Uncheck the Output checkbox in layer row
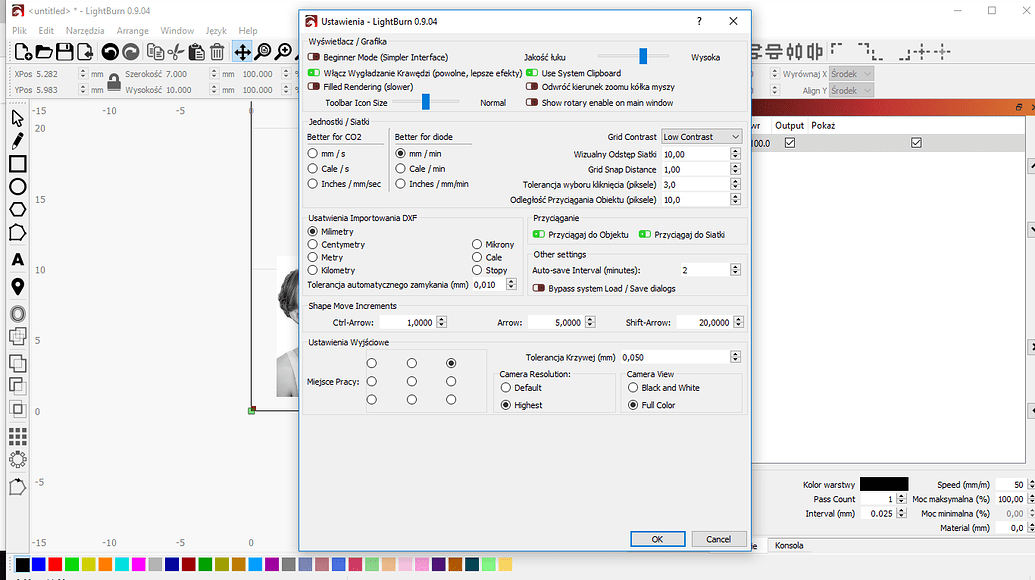The width and height of the screenshot is (1035, 580). coord(790,143)
